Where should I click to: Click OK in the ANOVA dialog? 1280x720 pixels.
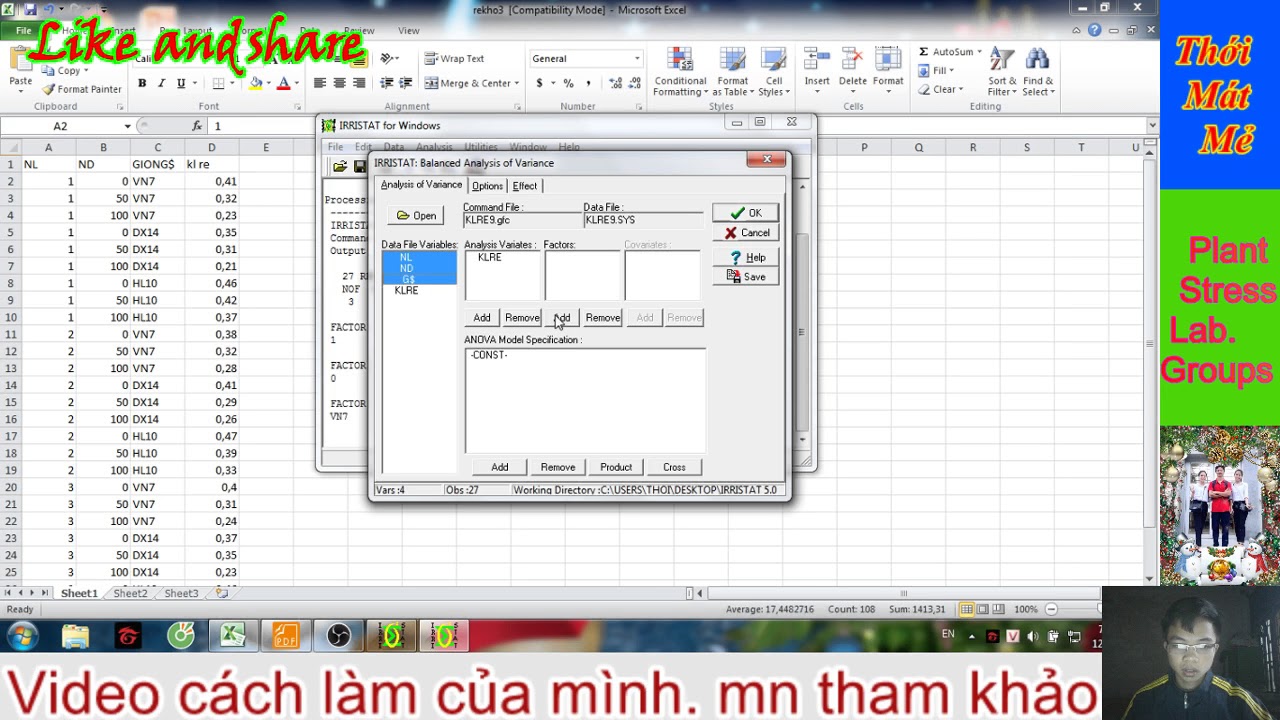[745, 213]
